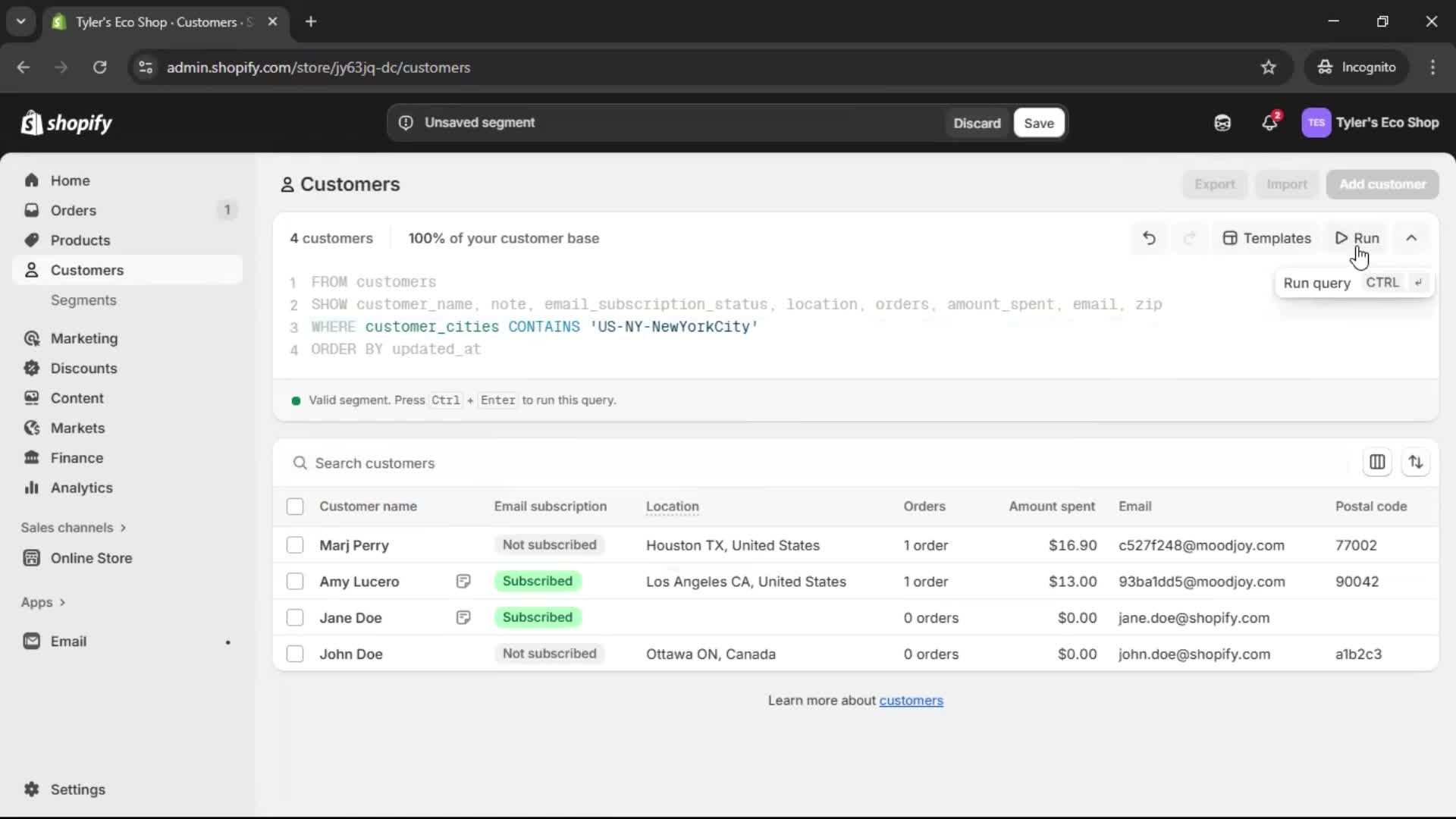Expand Sales channels section
Image resolution: width=1456 pixels, height=819 pixels.
click(74, 528)
